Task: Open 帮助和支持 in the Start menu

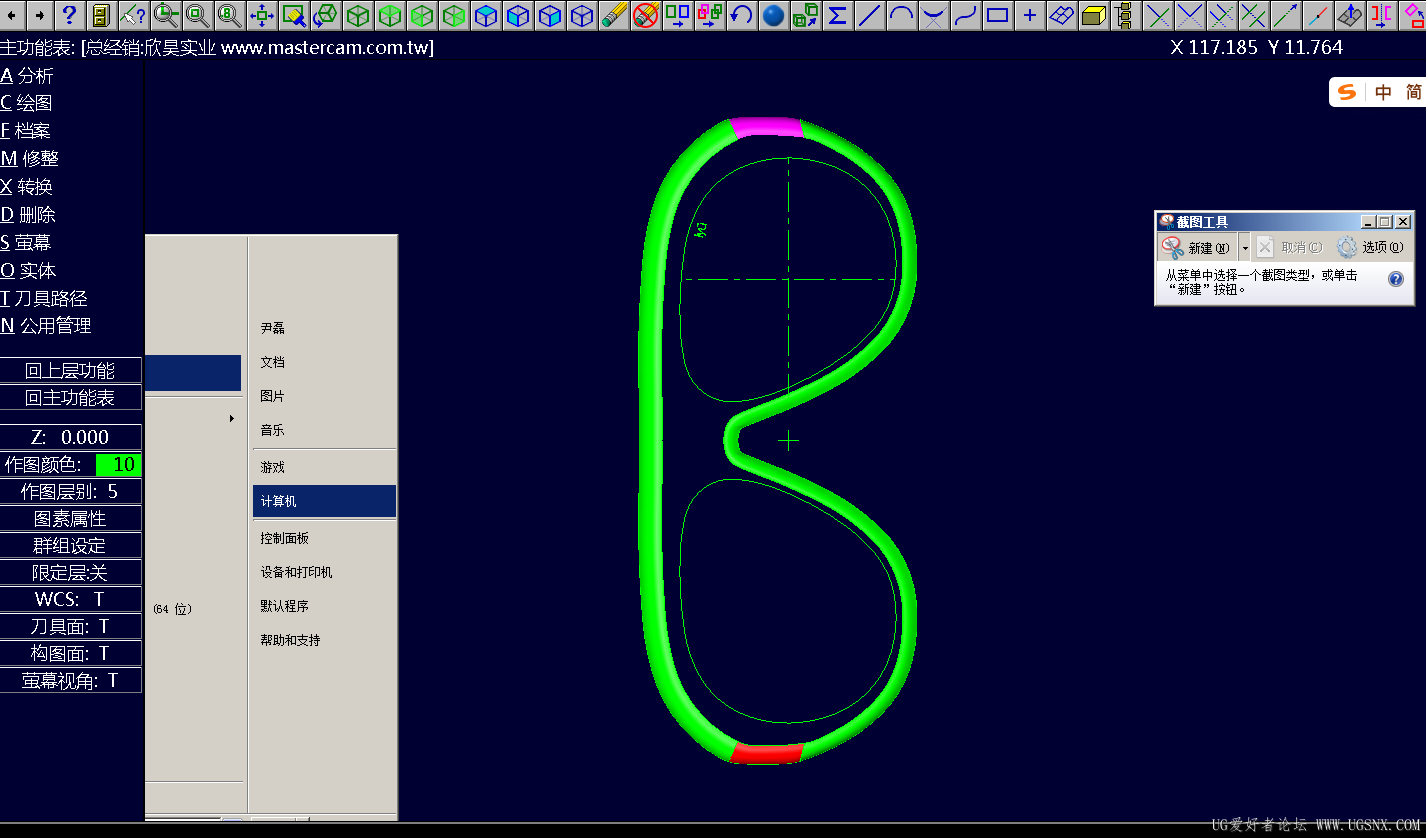Action: (x=324, y=640)
